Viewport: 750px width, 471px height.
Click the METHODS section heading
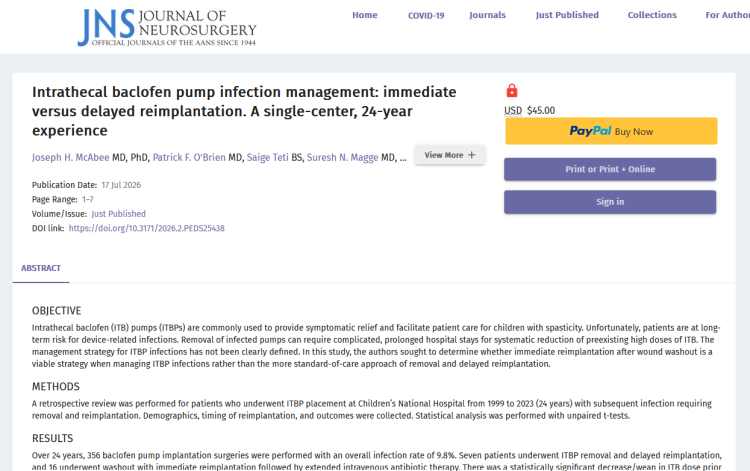click(55, 386)
